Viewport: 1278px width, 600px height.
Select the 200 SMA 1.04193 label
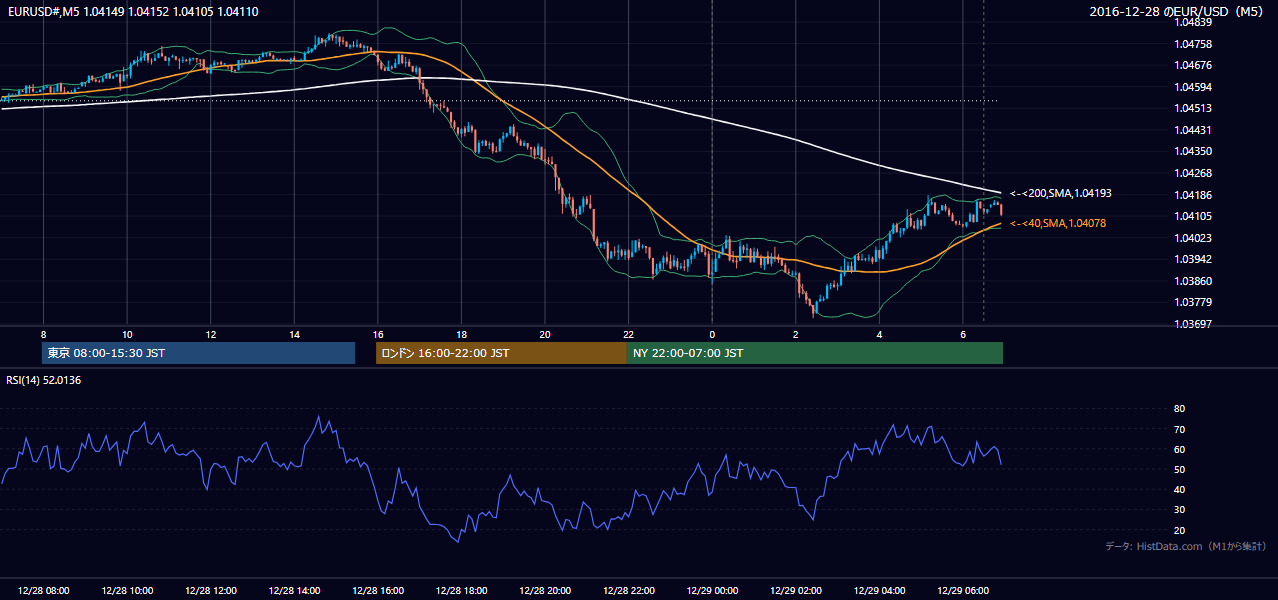[1061, 193]
